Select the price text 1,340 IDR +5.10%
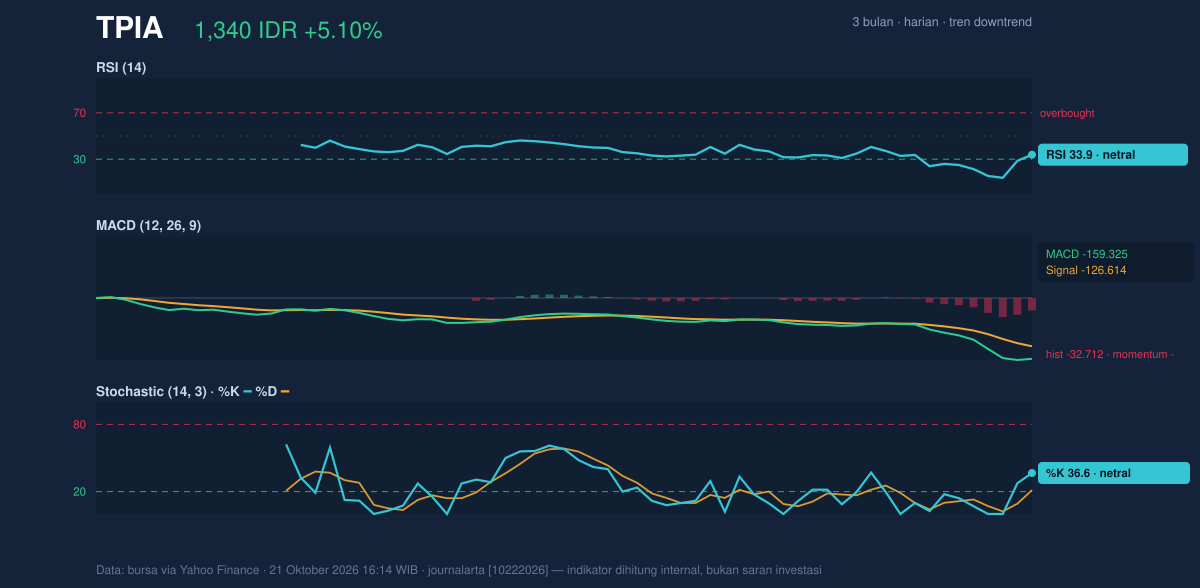Viewport: 1200px width, 588px height. pyautogui.click(x=288, y=31)
